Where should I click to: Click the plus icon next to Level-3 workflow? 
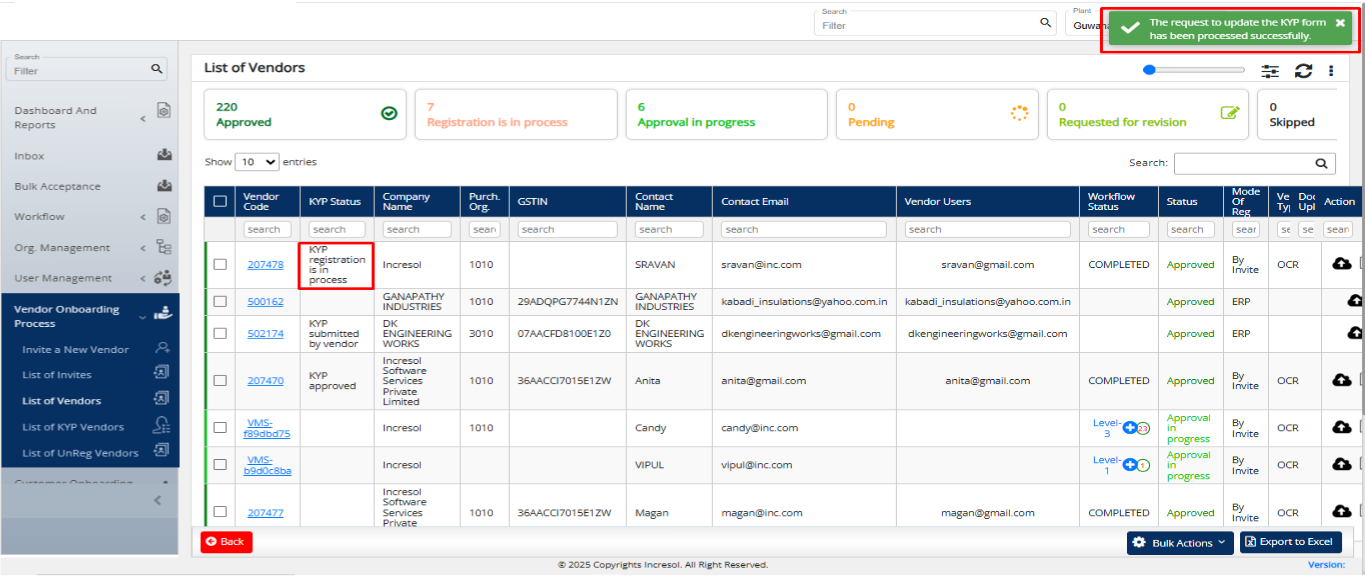(1130, 428)
